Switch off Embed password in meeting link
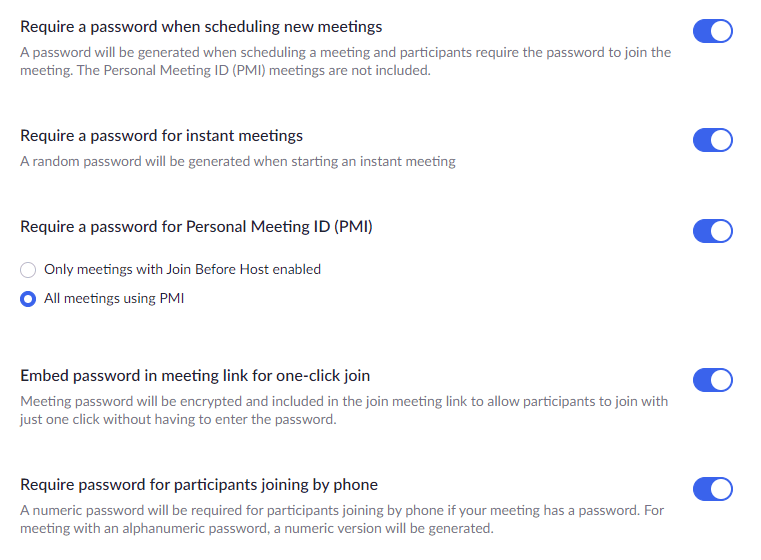 click(x=712, y=380)
